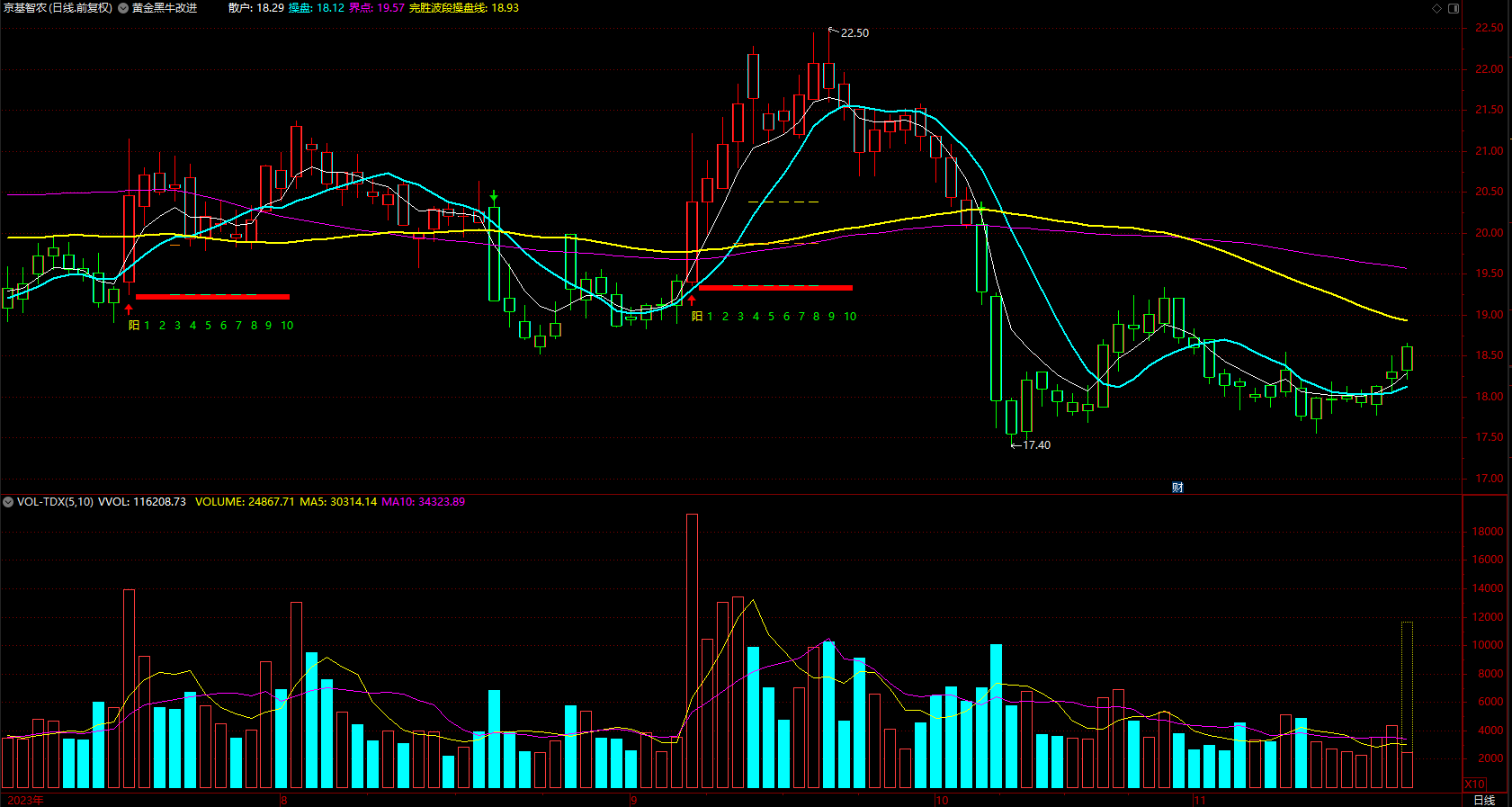This screenshot has height=807, width=1512.
Task: Click the 19.00 price axis label
Action: [x=1490, y=315]
